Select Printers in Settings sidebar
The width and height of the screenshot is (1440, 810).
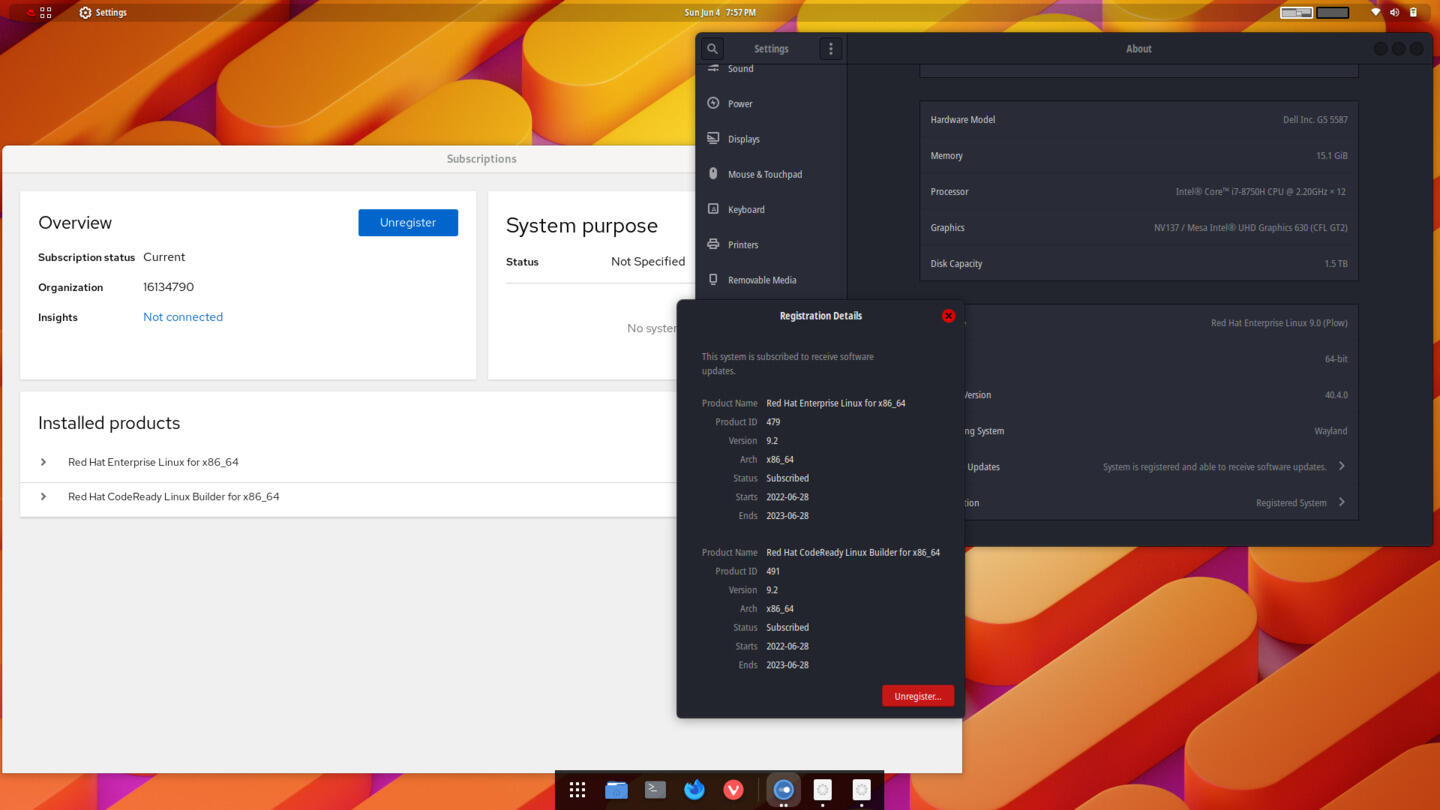[x=771, y=244]
